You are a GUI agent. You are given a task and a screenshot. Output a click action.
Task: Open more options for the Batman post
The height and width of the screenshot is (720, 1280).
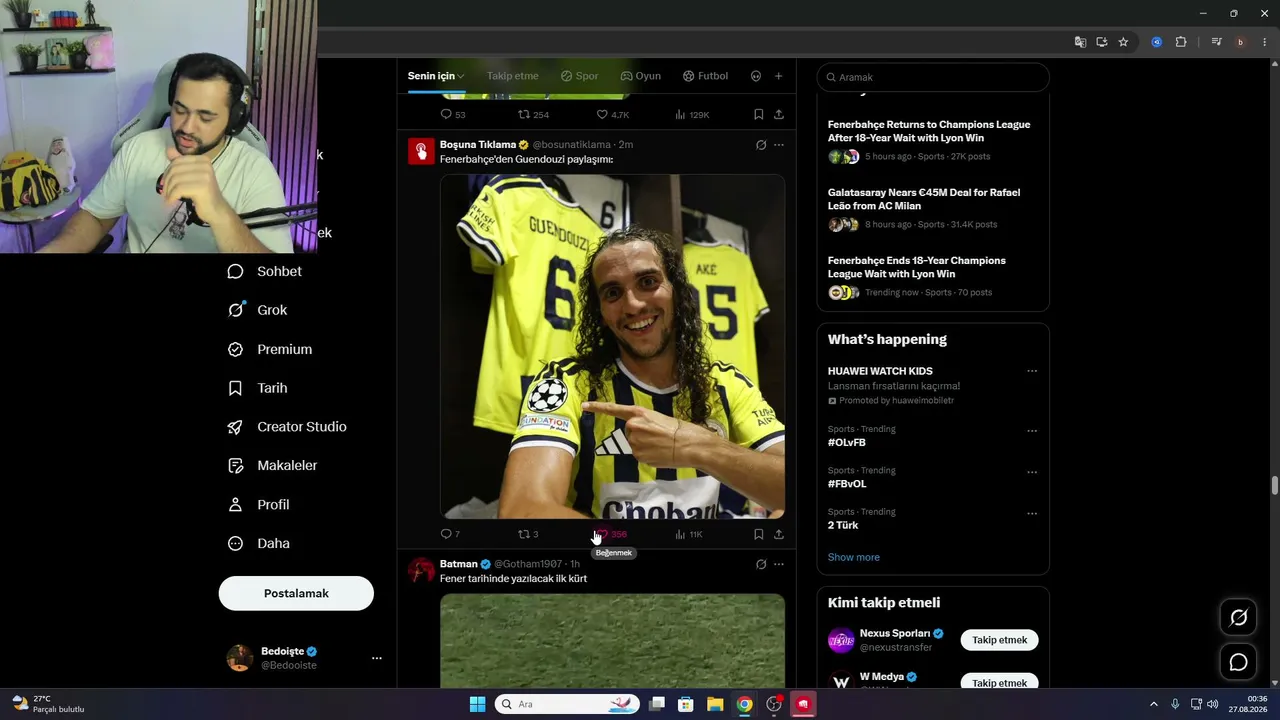click(779, 564)
